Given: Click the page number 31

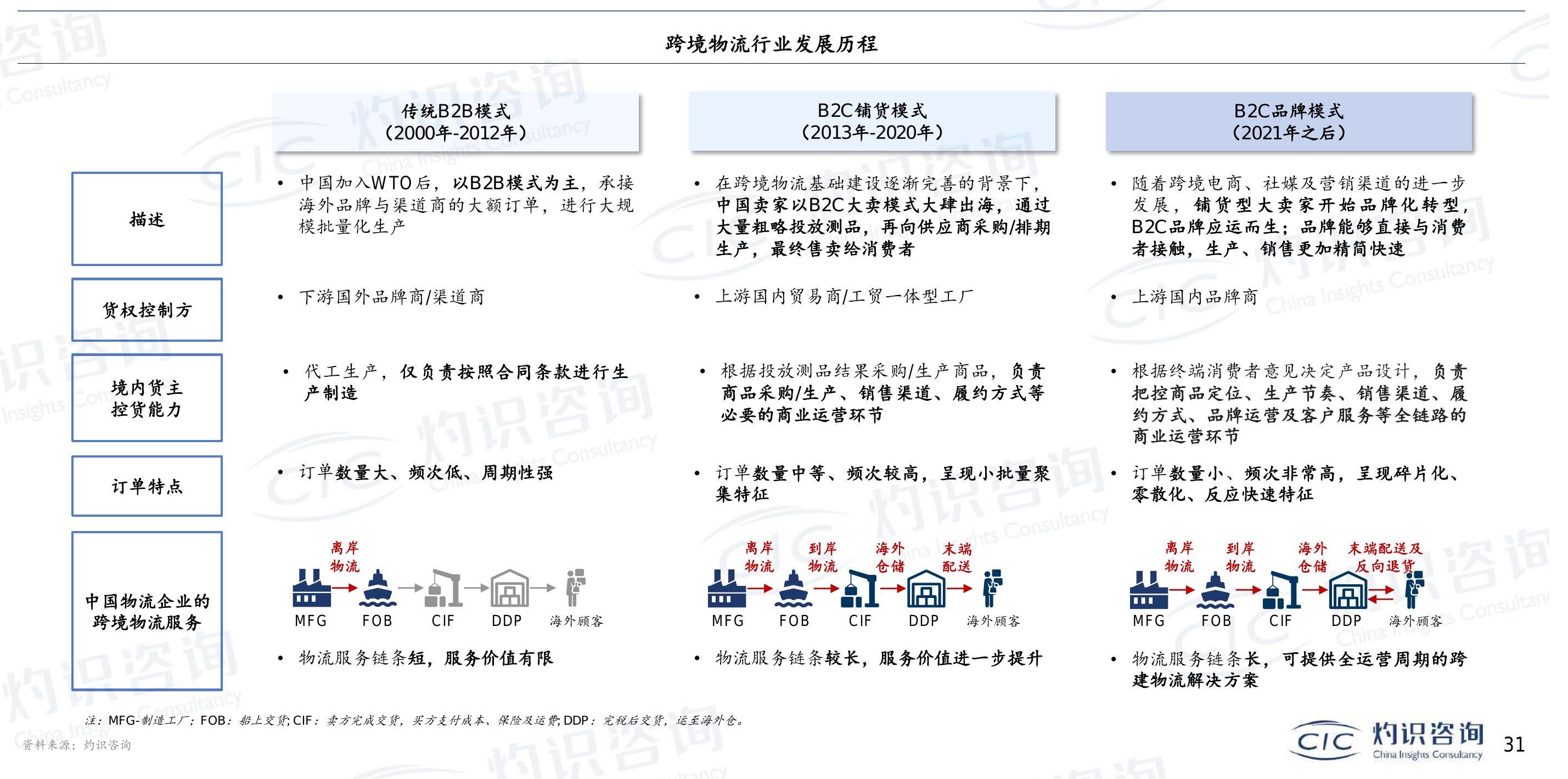Looking at the screenshot, I should (1514, 744).
